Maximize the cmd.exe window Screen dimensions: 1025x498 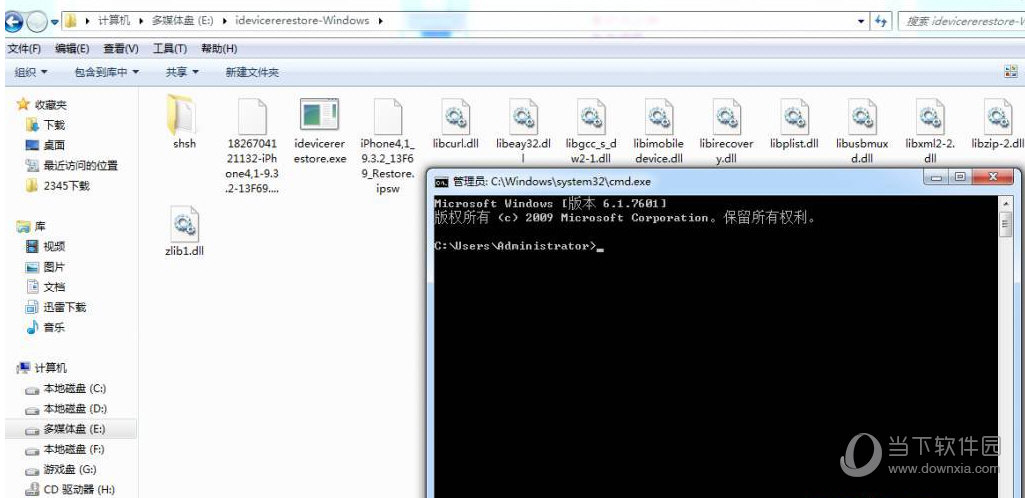coord(959,177)
